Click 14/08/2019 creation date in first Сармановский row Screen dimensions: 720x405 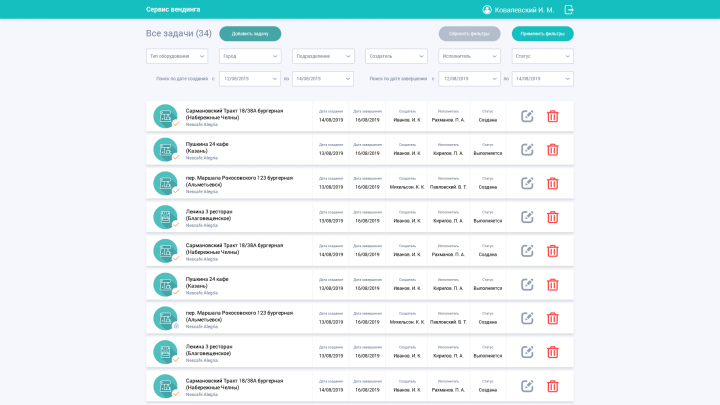331,120
